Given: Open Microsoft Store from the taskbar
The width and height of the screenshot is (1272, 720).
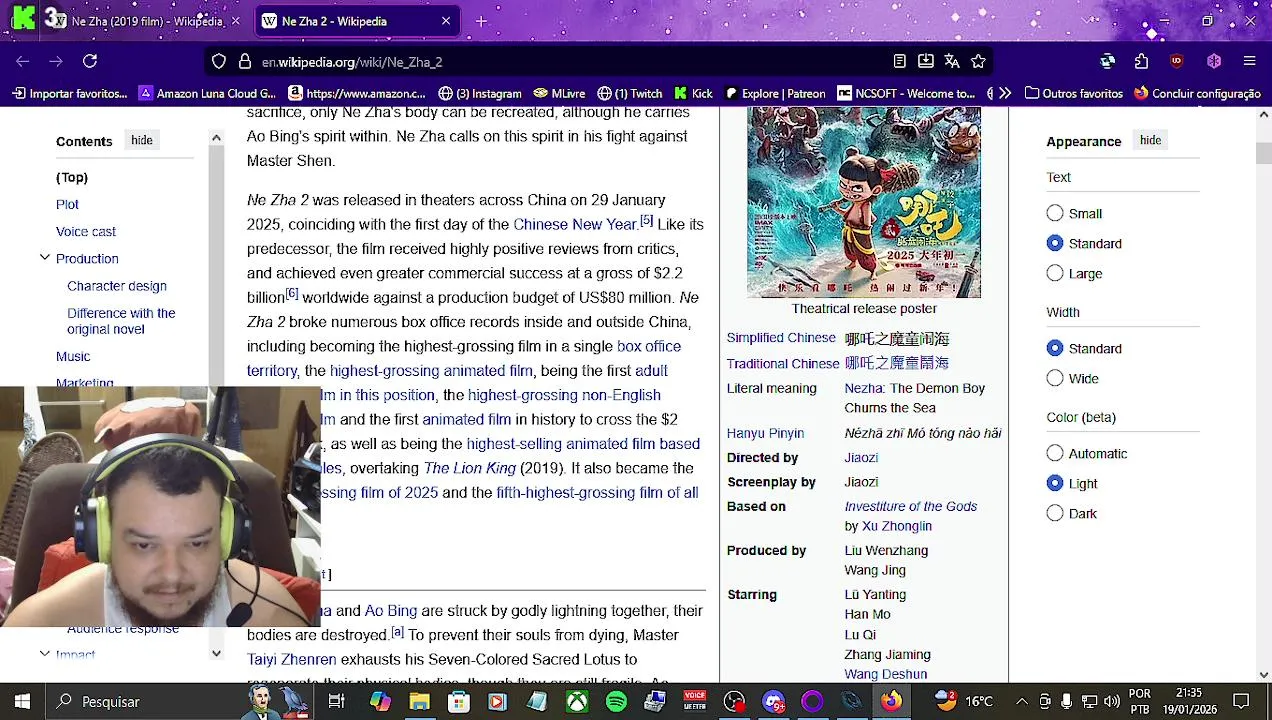Looking at the screenshot, I should (458, 701).
